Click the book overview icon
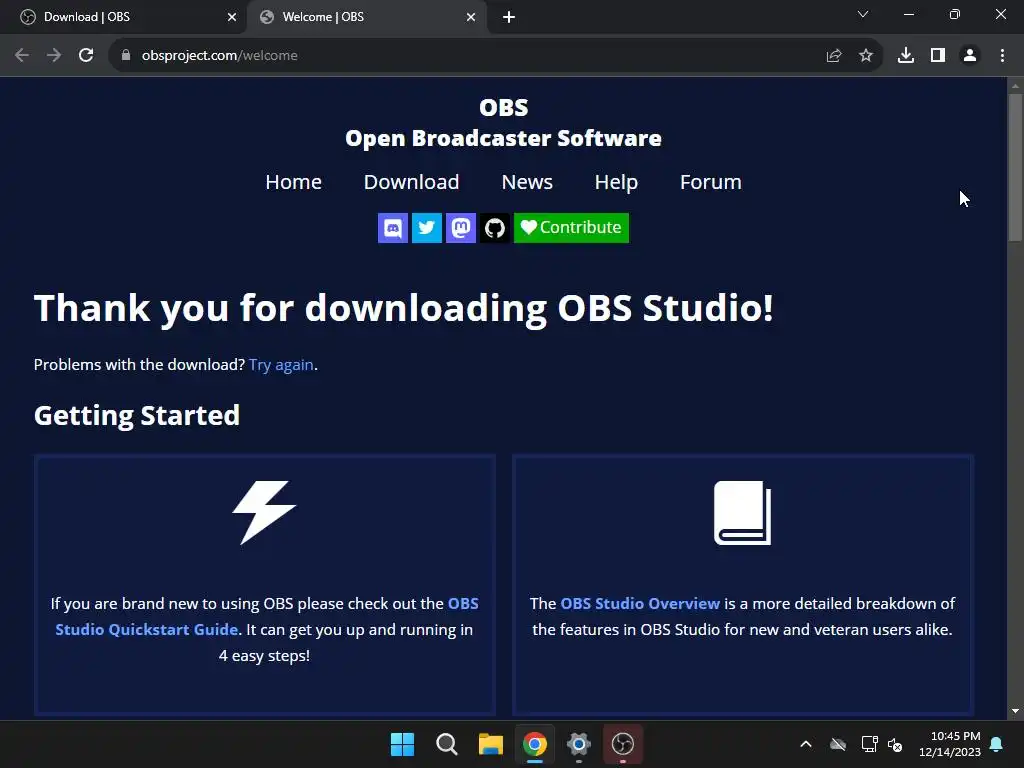Screen dimensions: 1024x768 [743, 513]
